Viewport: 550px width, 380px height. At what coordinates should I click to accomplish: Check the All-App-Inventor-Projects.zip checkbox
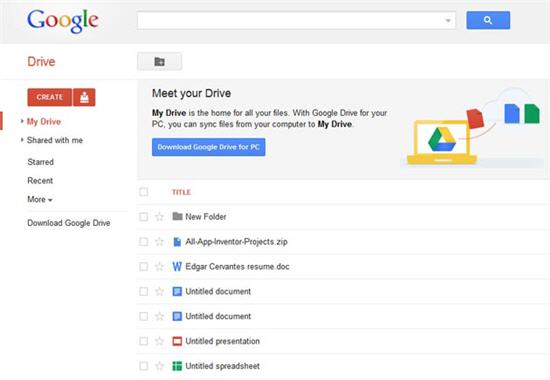pyautogui.click(x=143, y=242)
